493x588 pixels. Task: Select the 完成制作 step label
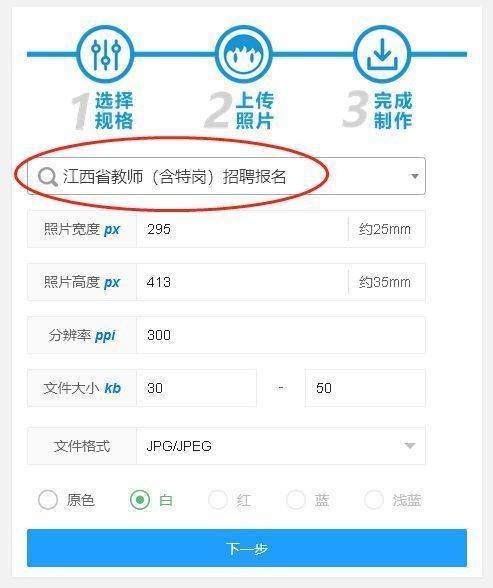pyautogui.click(x=393, y=111)
